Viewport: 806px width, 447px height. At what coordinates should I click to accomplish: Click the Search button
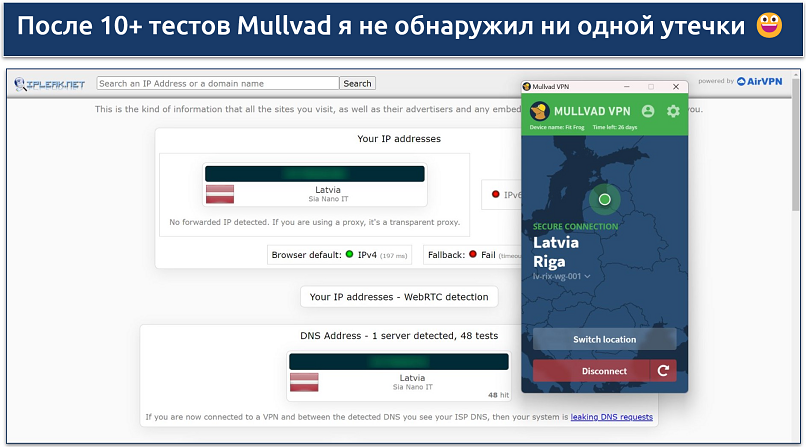pos(357,83)
